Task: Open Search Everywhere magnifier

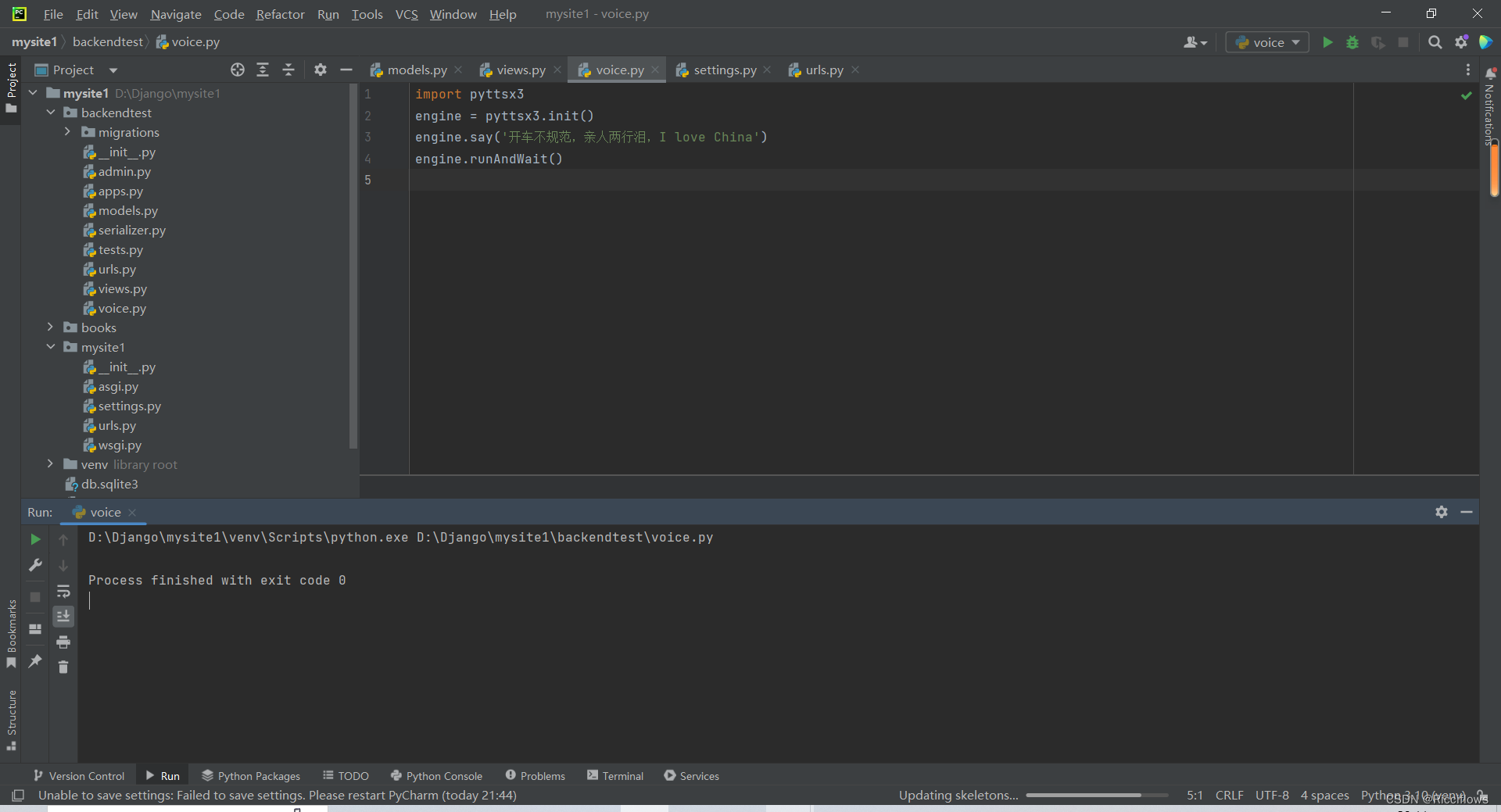Action: click(1435, 42)
